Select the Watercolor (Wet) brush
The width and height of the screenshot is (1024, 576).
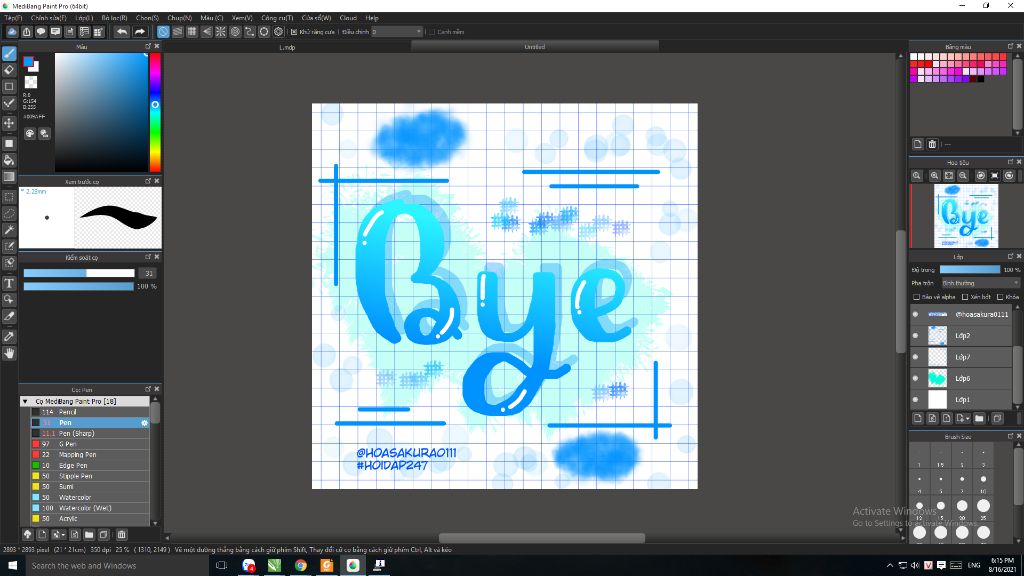(x=90, y=508)
